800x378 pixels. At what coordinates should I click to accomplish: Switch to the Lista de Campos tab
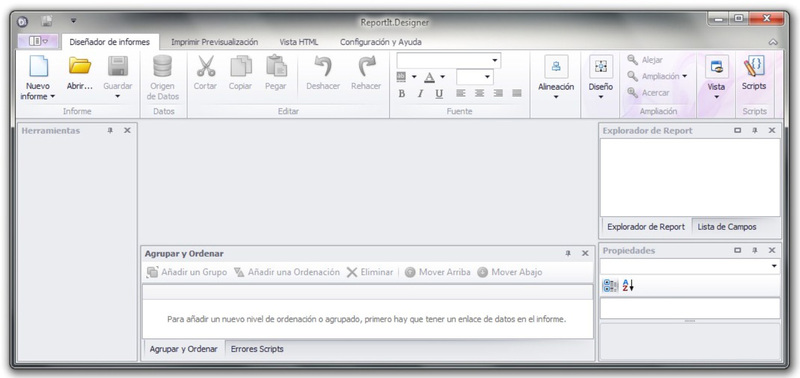[x=727, y=227]
